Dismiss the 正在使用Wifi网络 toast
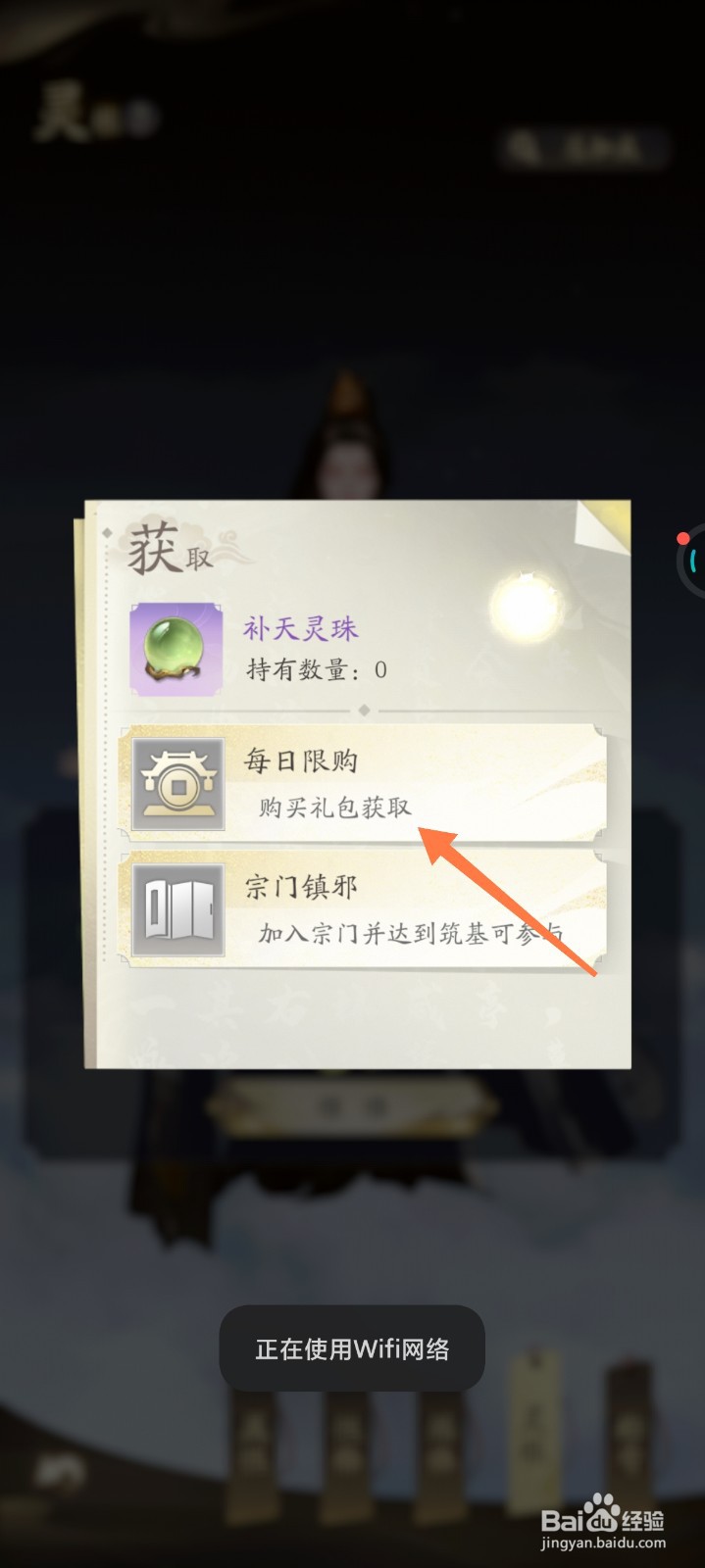Screen dimensions: 705x1568 pyautogui.click(x=352, y=1349)
